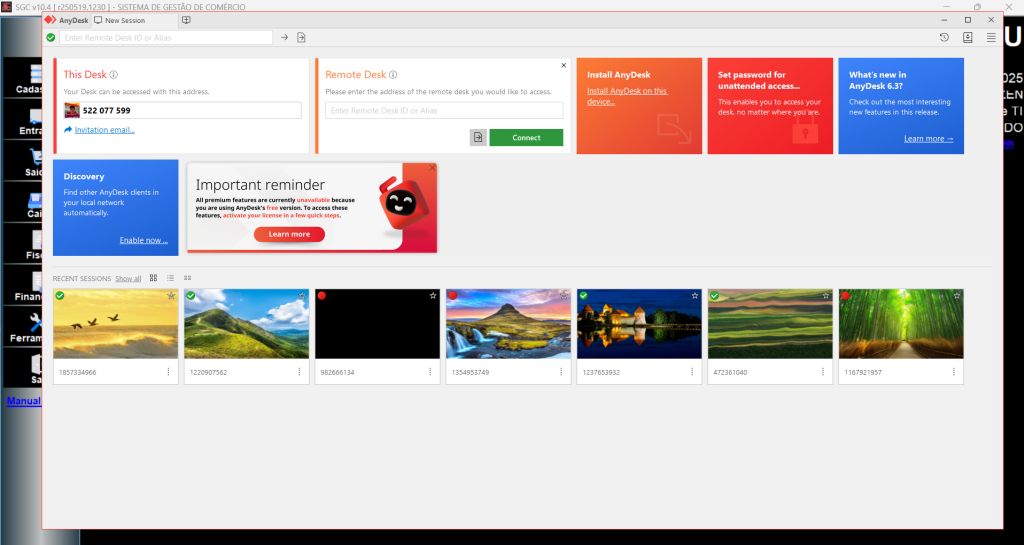Viewport: 1024px width, 545px height.
Task: Click the info icon next to Remote Desk
Action: (x=393, y=75)
